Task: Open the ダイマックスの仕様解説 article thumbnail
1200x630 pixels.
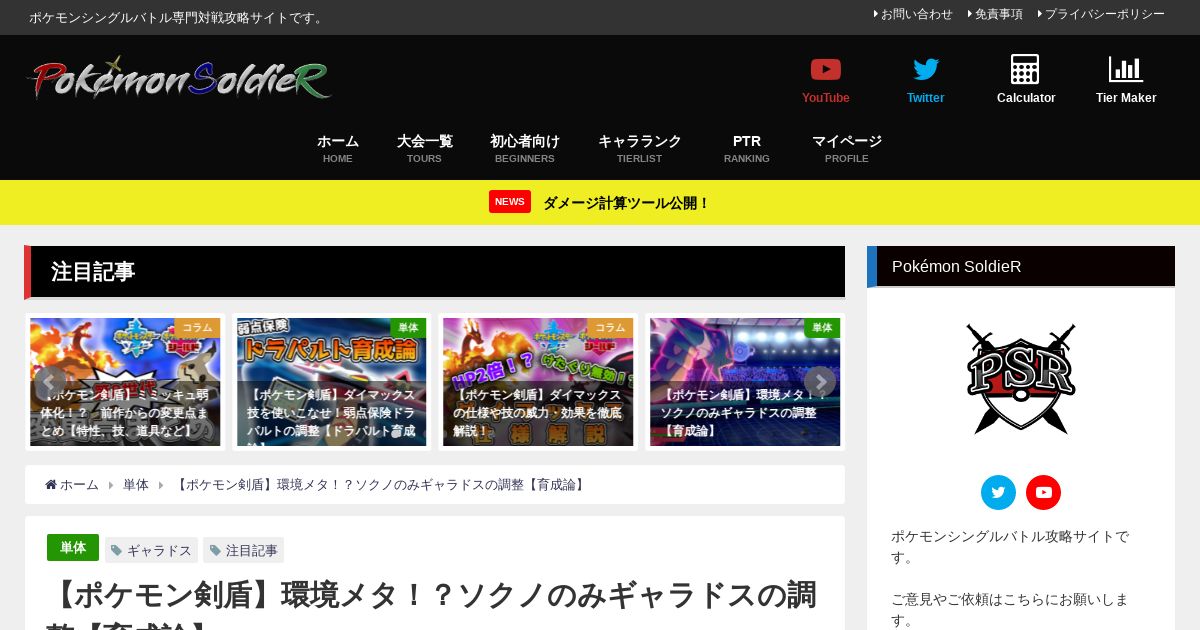Action: coord(538,382)
